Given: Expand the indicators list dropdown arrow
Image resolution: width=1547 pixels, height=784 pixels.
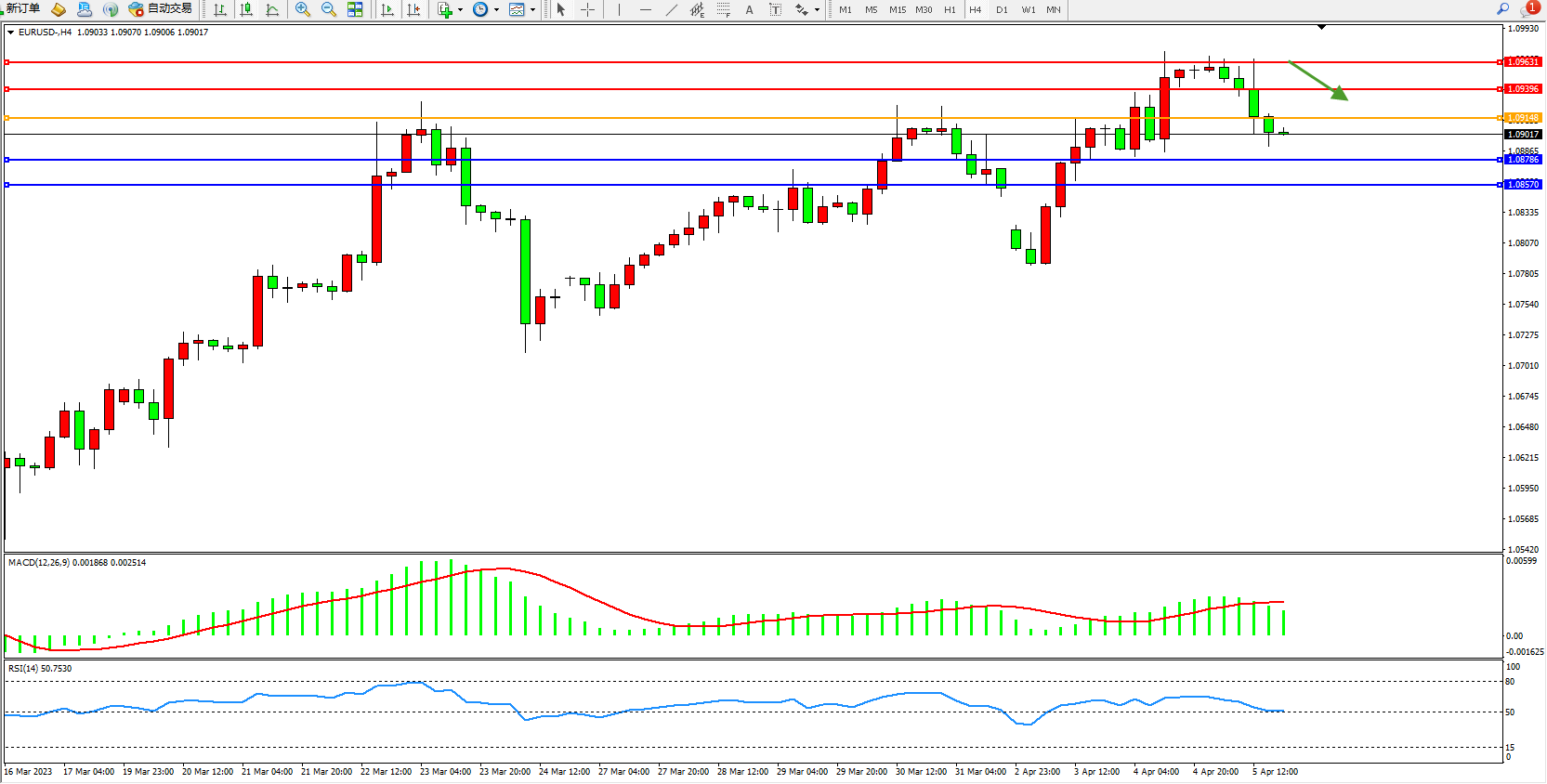Looking at the screenshot, I should click(460, 10).
